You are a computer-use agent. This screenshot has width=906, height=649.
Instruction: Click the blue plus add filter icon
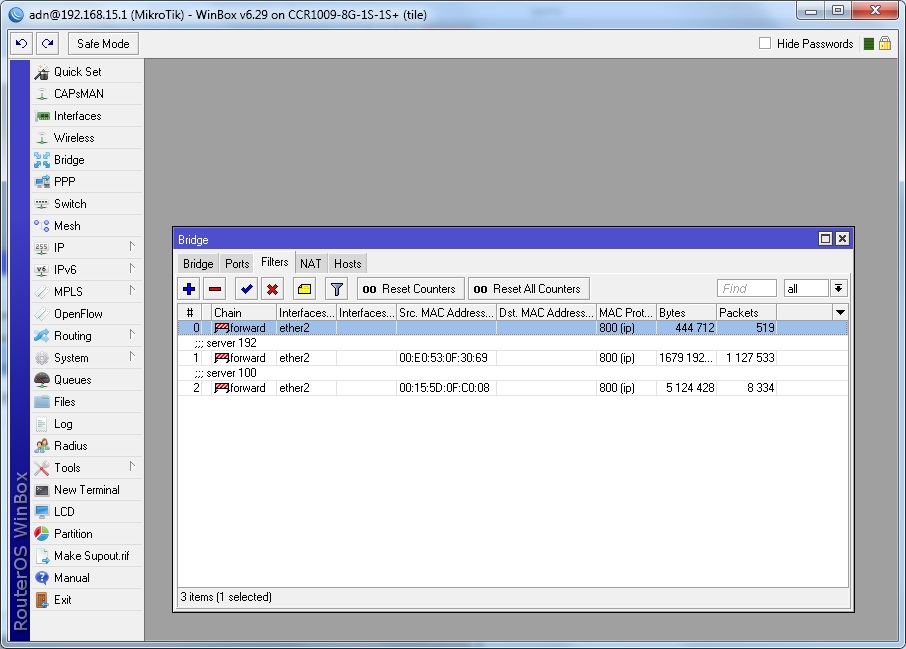point(189,289)
